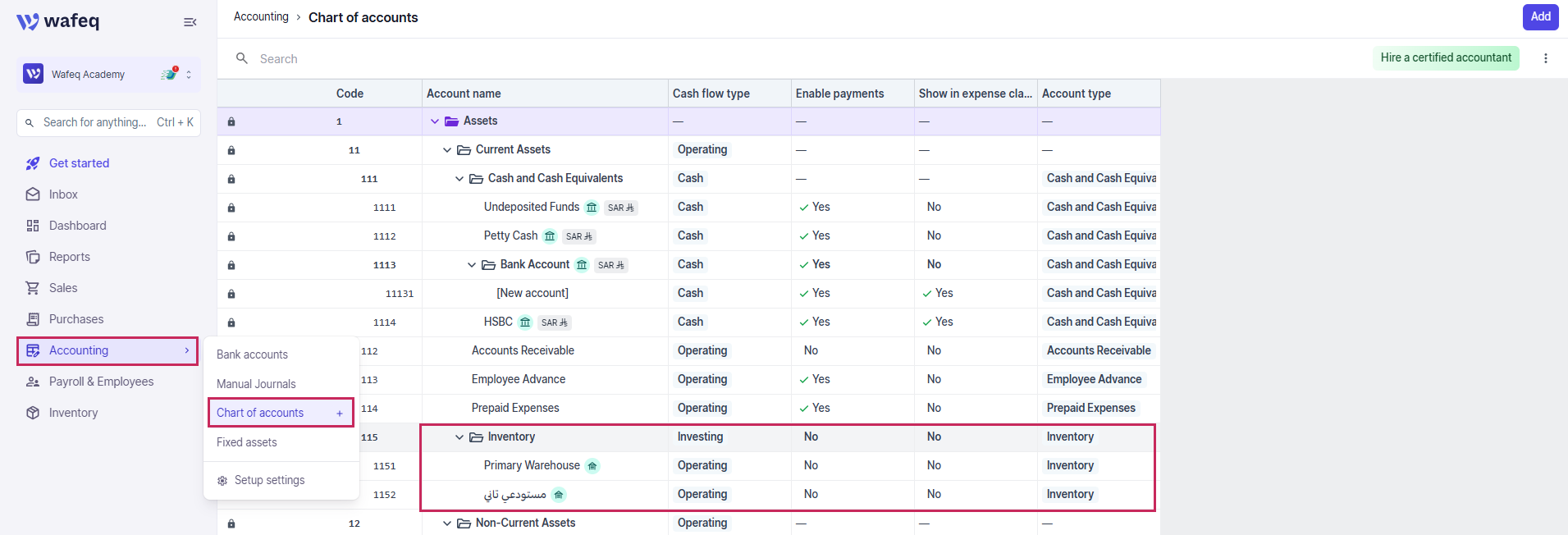
Task: Select the Accounts Receivable account name
Action: coord(523,350)
